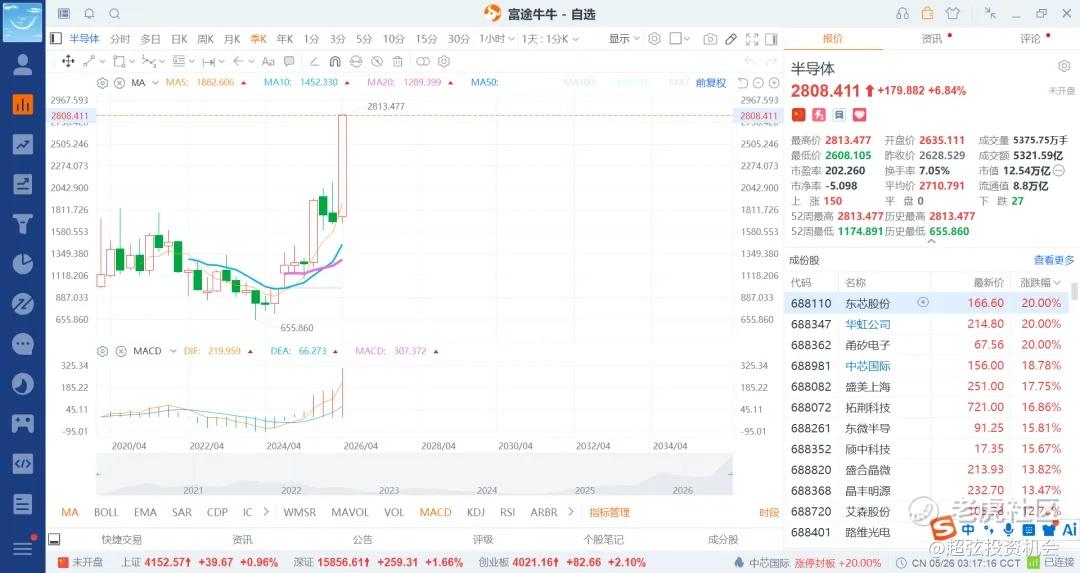This screenshot has width=1080, height=573.
Task: Select the 季K period tab
Action: coord(258,39)
